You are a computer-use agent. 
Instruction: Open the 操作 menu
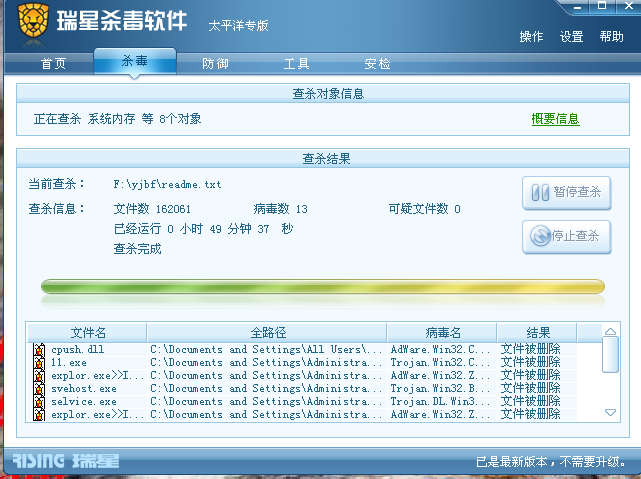tap(531, 37)
